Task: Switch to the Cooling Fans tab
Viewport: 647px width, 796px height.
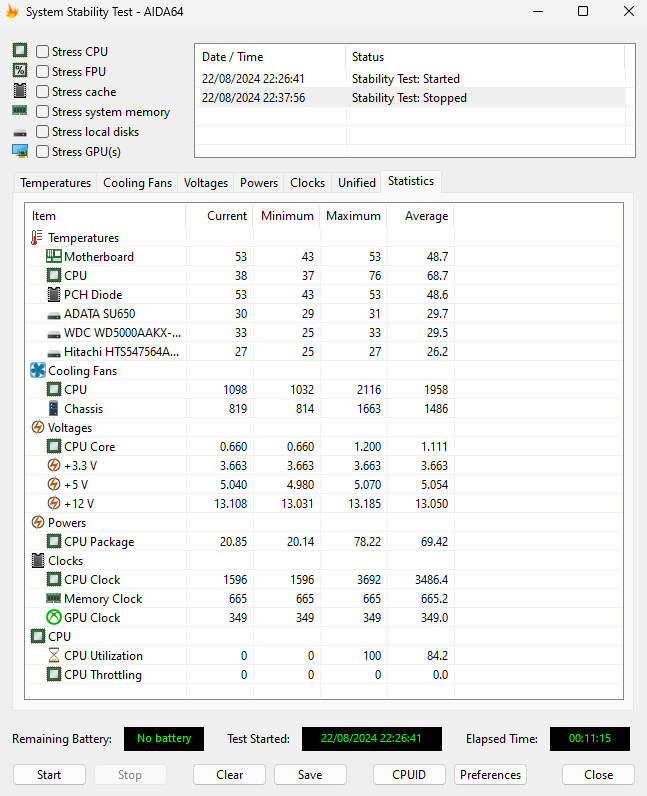Action: click(137, 183)
